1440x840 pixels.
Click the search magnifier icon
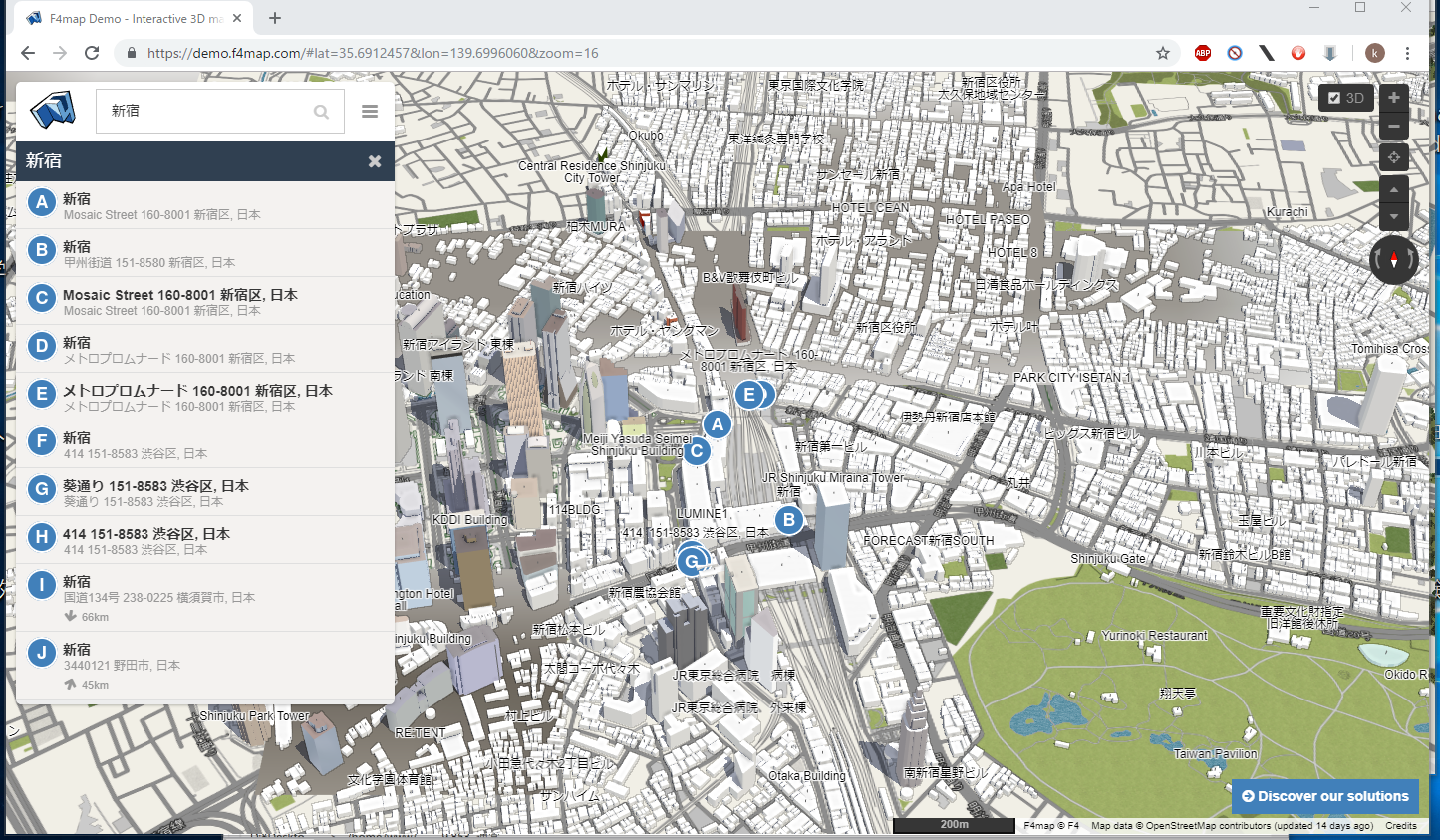(x=321, y=112)
